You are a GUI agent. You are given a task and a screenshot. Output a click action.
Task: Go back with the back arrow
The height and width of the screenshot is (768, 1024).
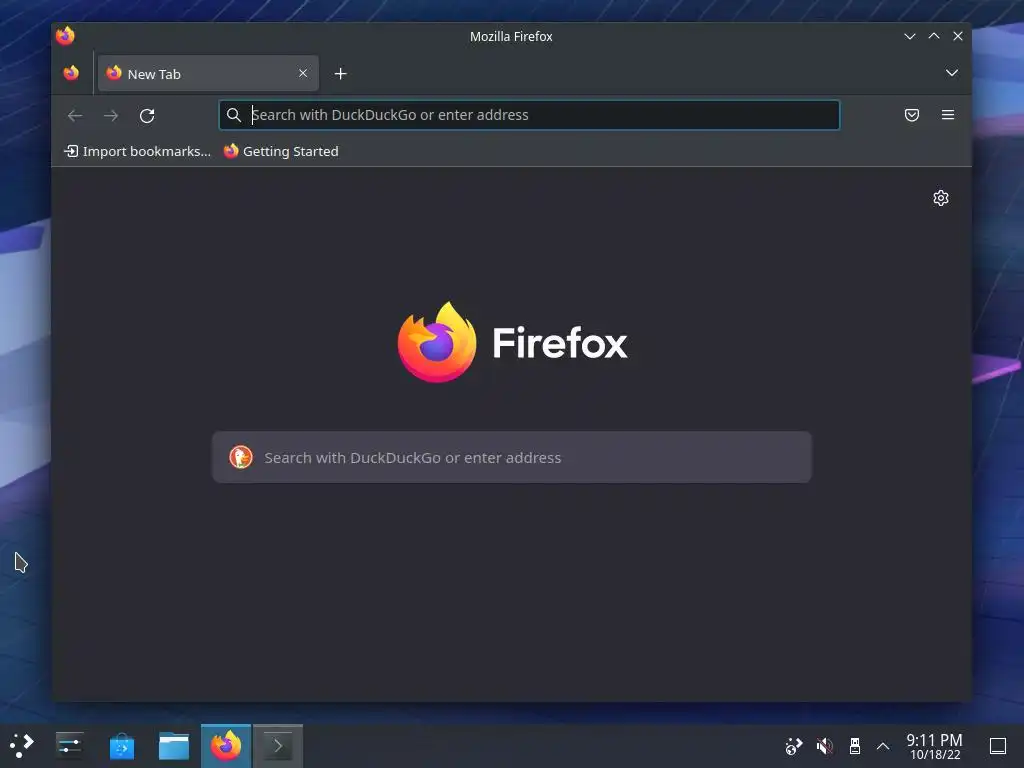[x=75, y=116]
